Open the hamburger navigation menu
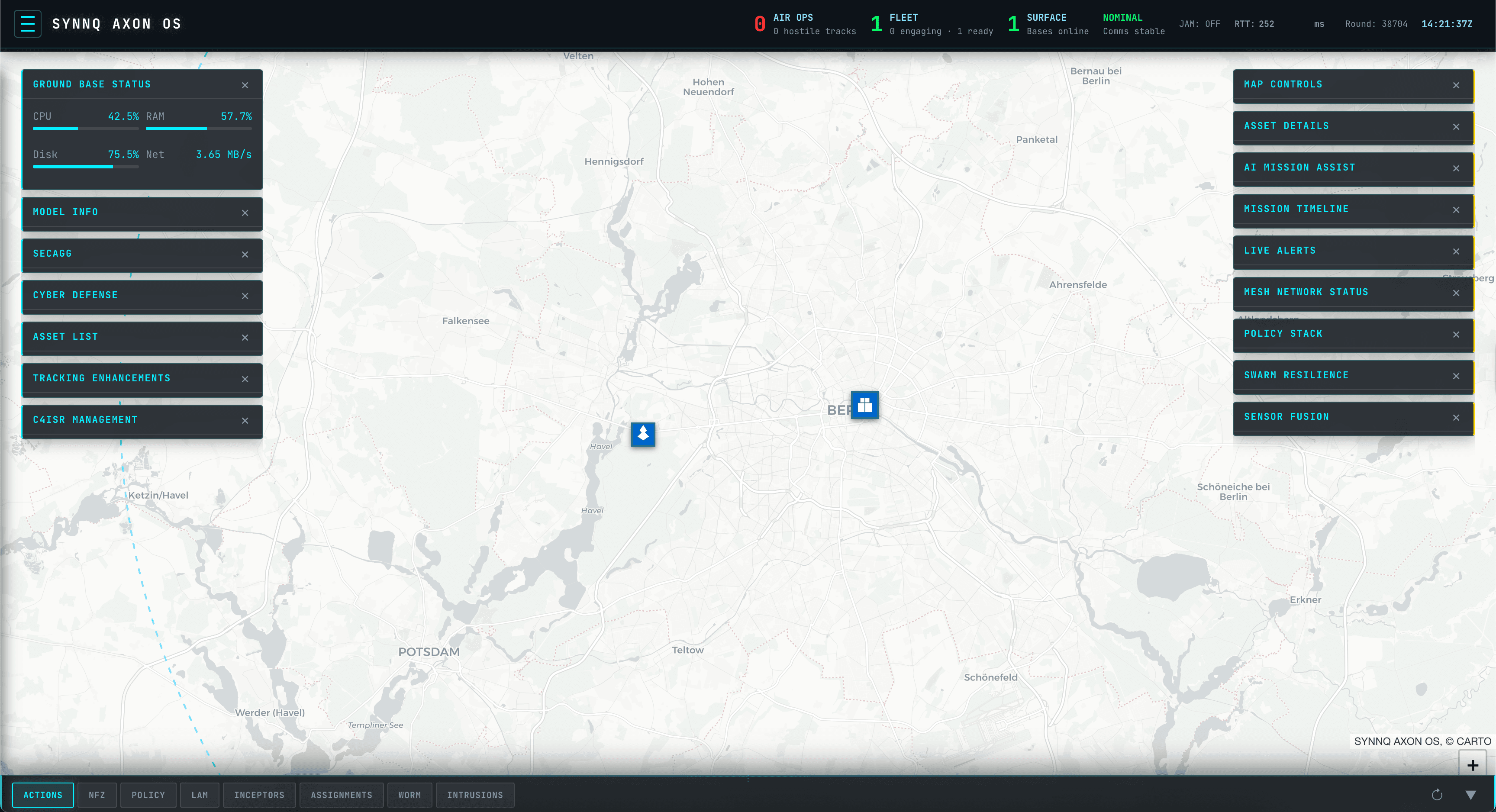The height and width of the screenshot is (812, 1496). pos(27,23)
